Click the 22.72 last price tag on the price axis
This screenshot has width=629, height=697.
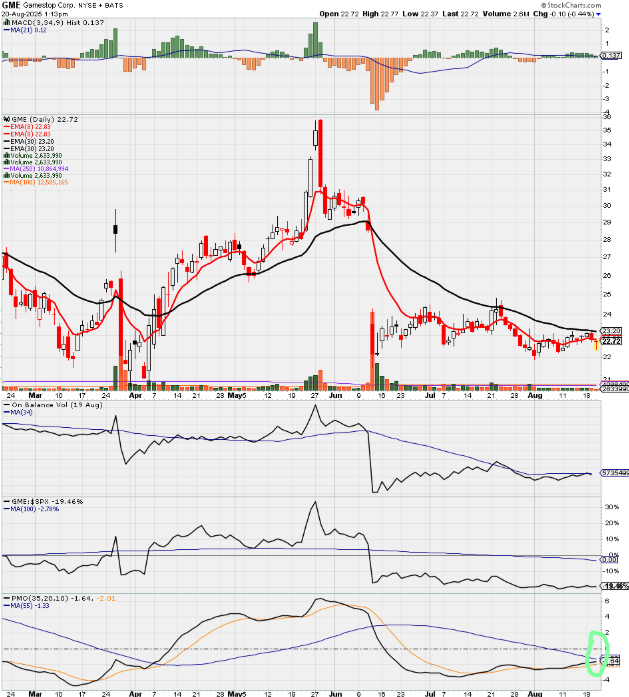[x=611, y=341]
